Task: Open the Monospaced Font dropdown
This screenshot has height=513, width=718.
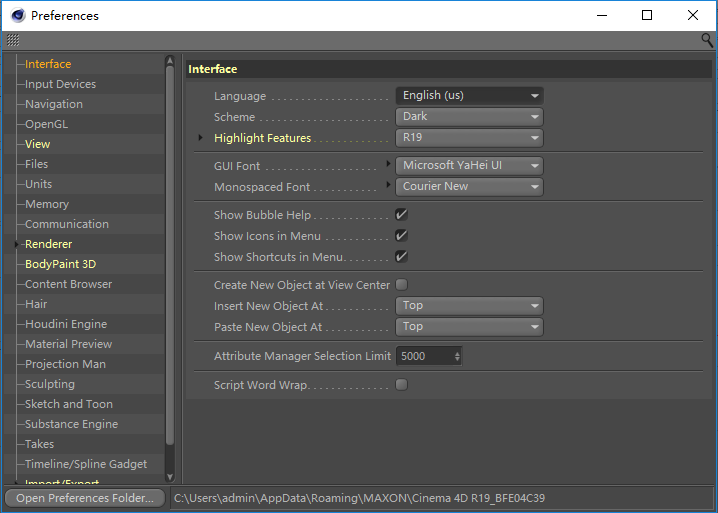Action: [x=469, y=187]
